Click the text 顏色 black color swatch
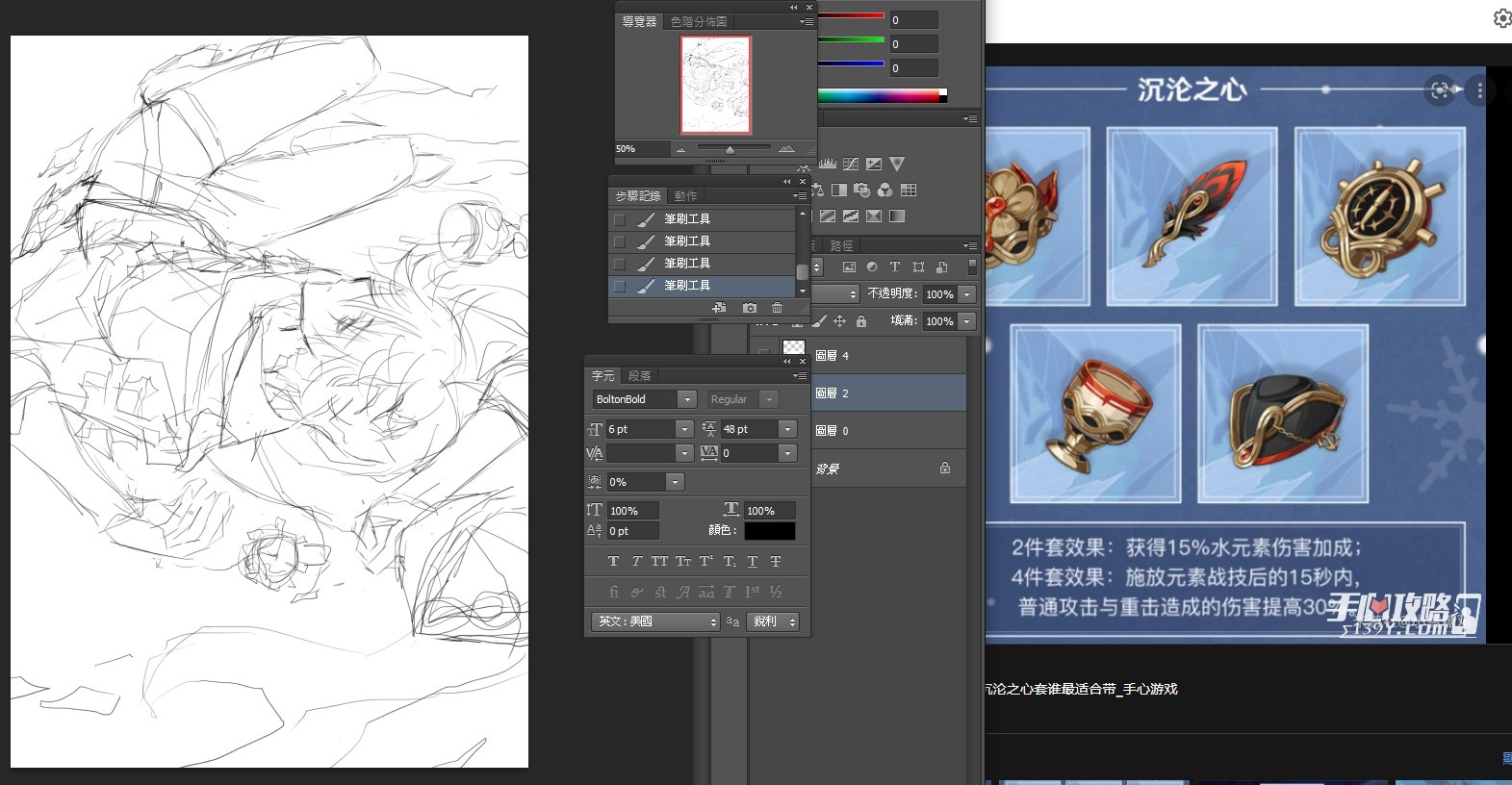This screenshot has height=785, width=1512. 770,531
